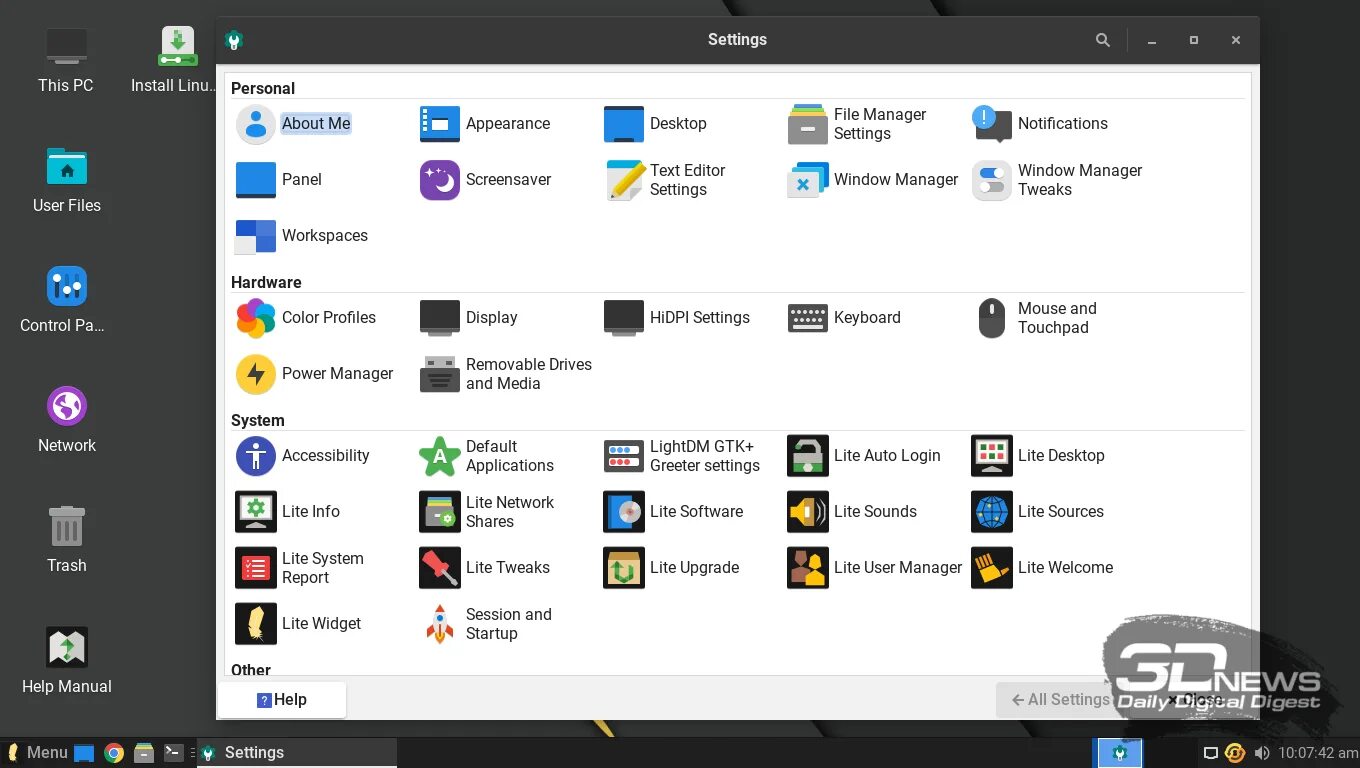
Task: Open LightDM GTK+ Greeter settings icon
Action: point(624,456)
